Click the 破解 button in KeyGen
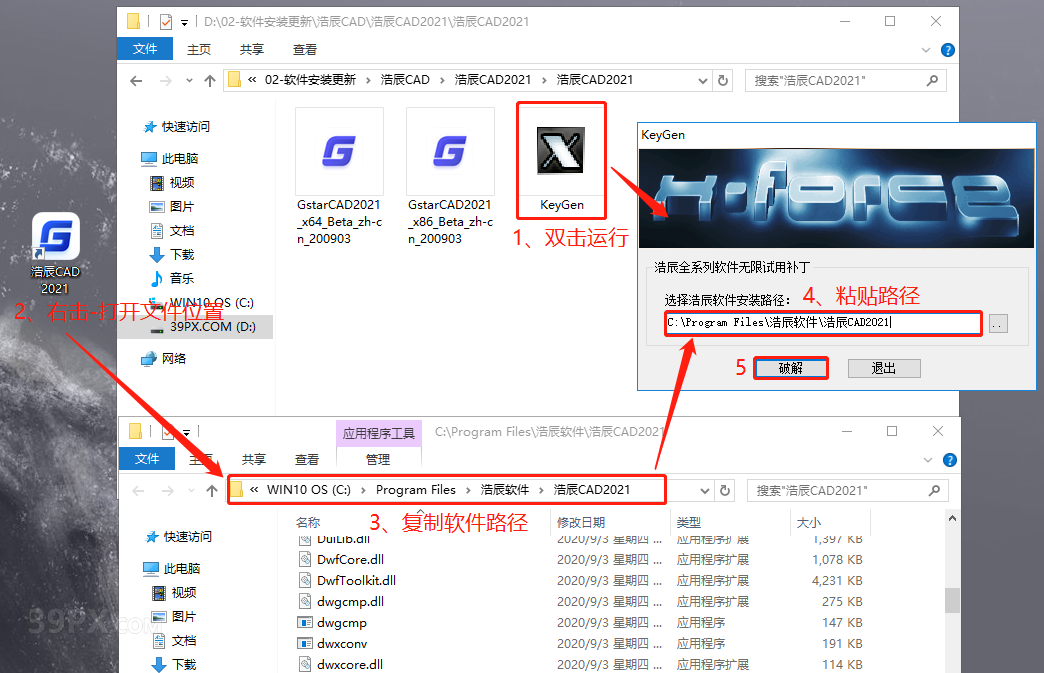 tap(791, 368)
